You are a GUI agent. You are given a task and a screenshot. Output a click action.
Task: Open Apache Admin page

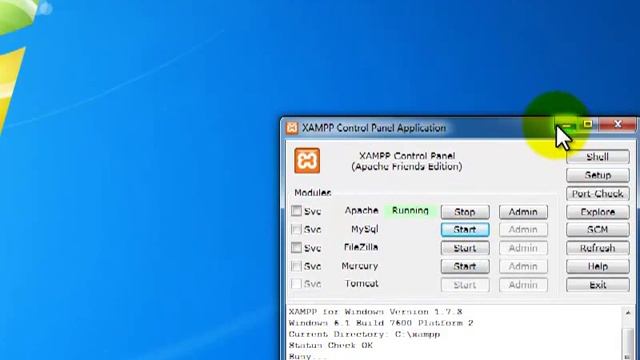[523, 212]
